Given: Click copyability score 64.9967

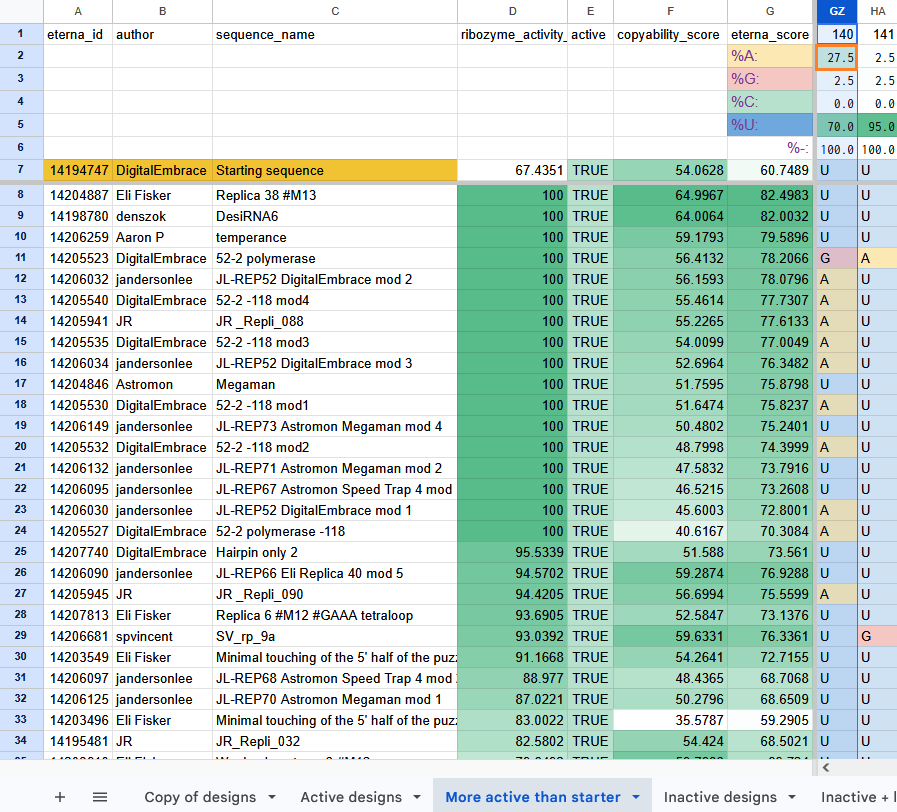Looking at the screenshot, I should [670, 195].
